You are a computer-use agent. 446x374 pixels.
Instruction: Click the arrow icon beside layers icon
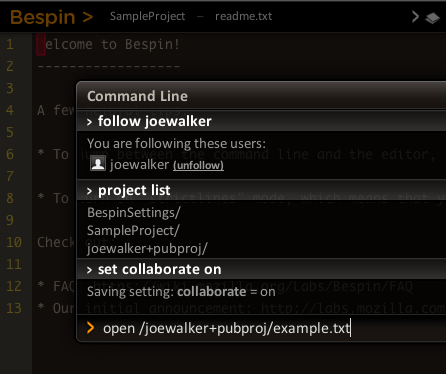[x=415, y=17]
